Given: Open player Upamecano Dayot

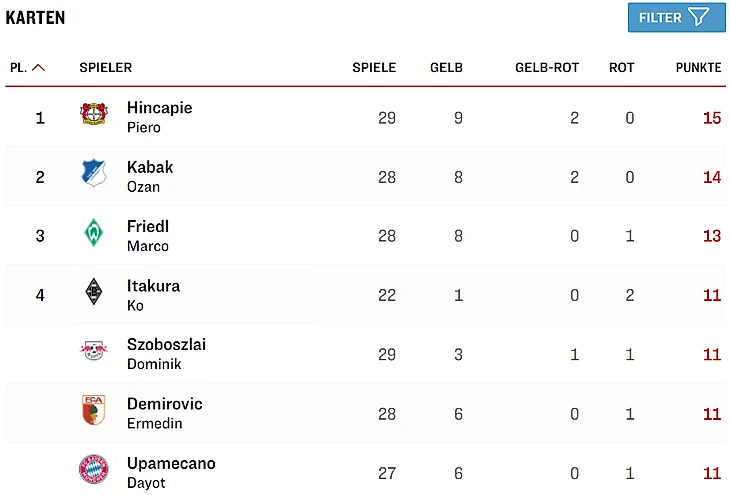Looking at the screenshot, I should (170, 471).
